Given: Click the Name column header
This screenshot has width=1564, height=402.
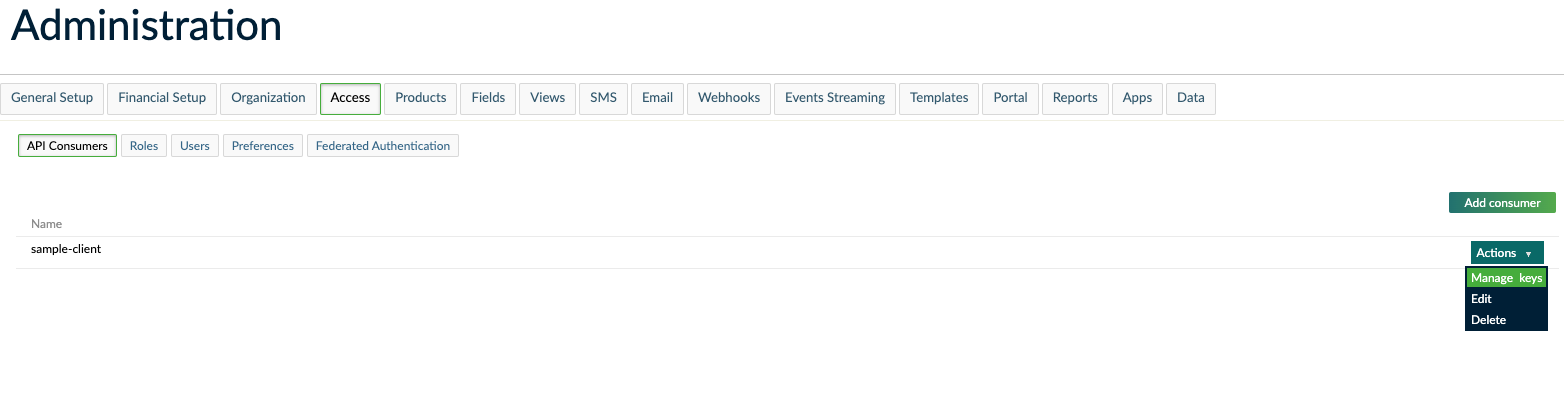Looking at the screenshot, I should pyautogui.click(x=47, y=224).
